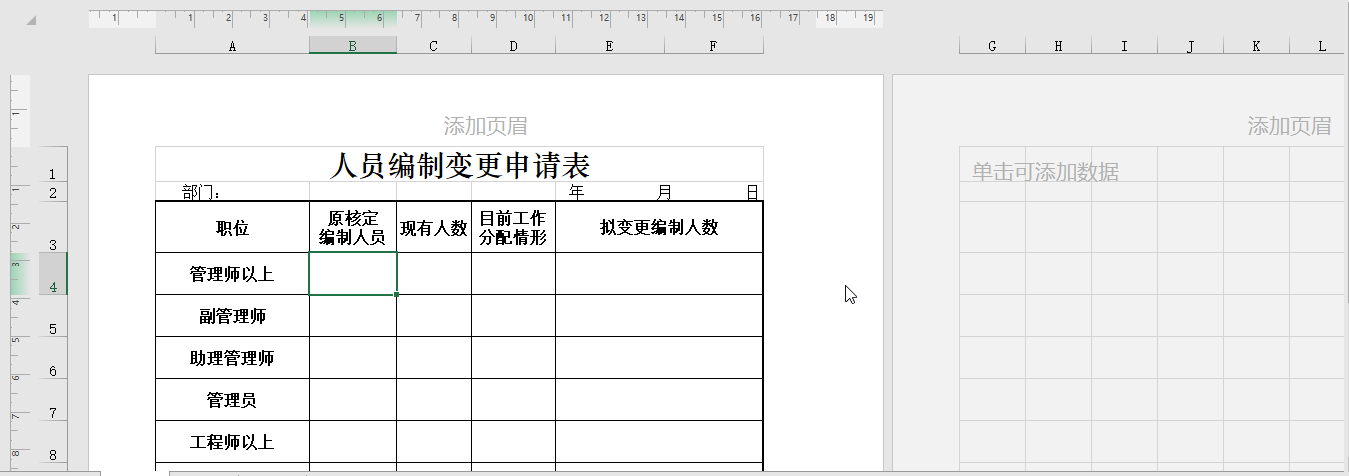
Task: Click the fill handle of the selected cell
Action: click(x=397, y=295)
